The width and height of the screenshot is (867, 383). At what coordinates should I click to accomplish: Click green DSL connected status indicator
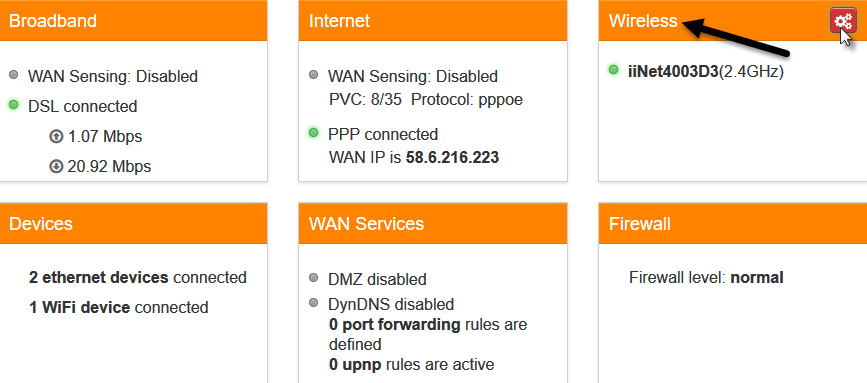tap(14, 104)
